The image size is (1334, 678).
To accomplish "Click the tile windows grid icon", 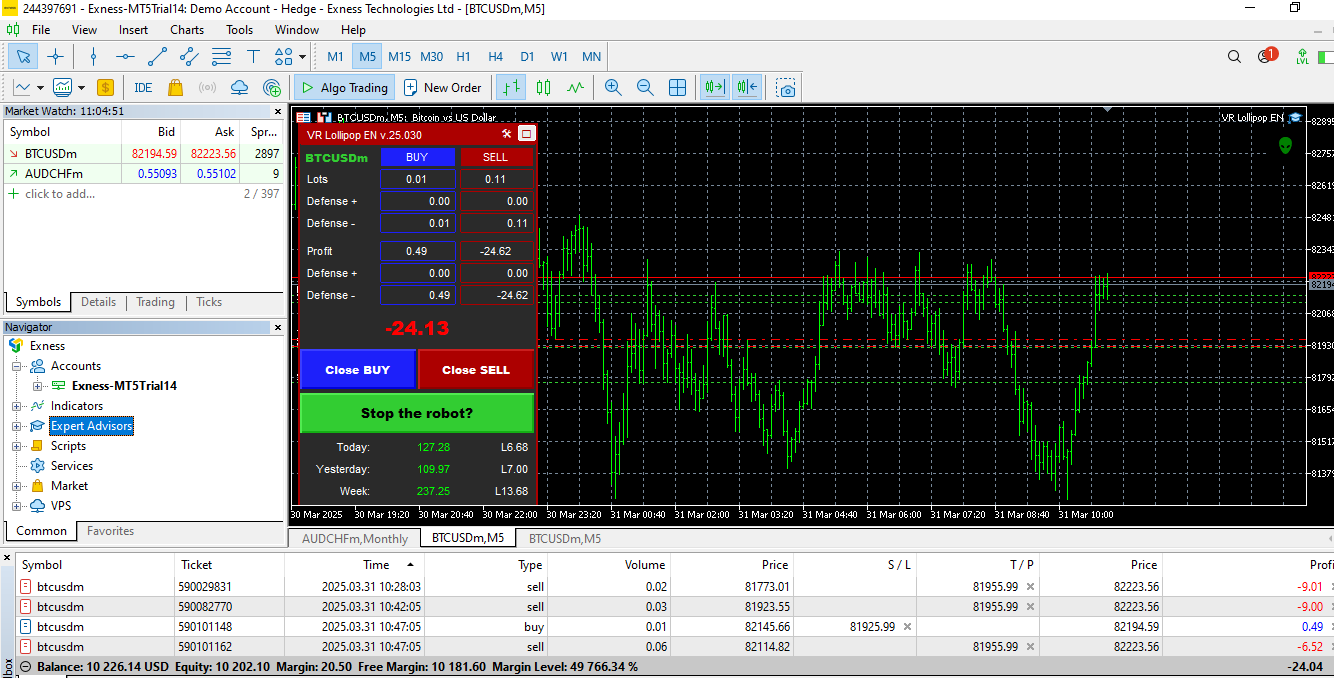I will click(677, 88).
